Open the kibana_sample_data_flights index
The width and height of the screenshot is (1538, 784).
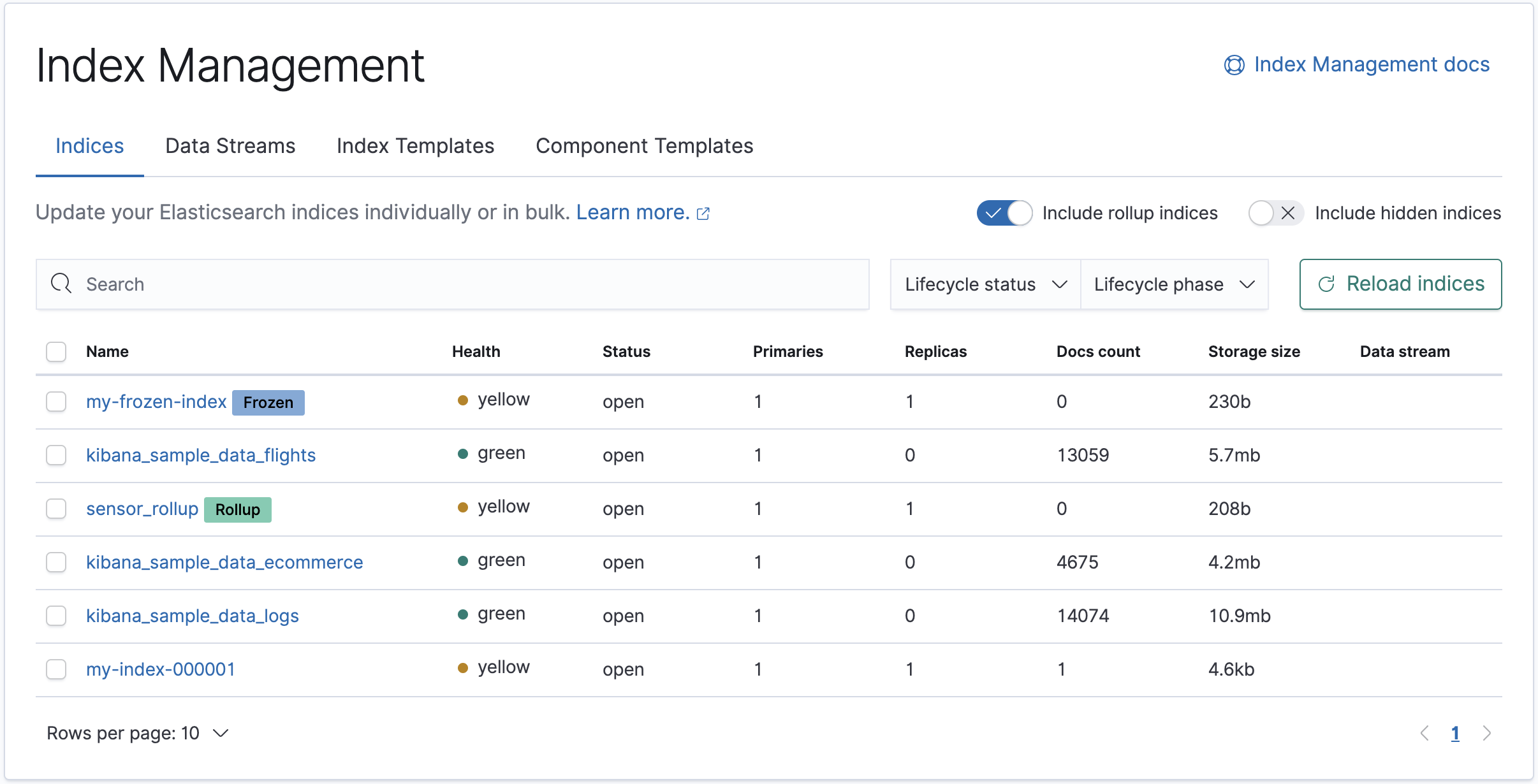tap(200, 455)
